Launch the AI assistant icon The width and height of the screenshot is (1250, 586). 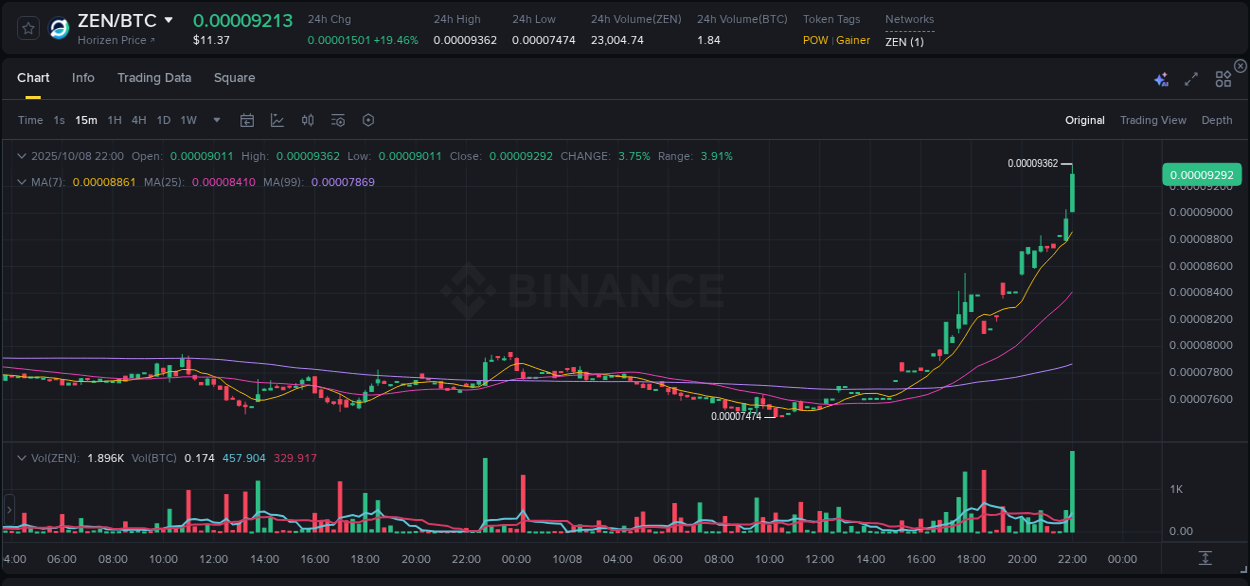1160,77
